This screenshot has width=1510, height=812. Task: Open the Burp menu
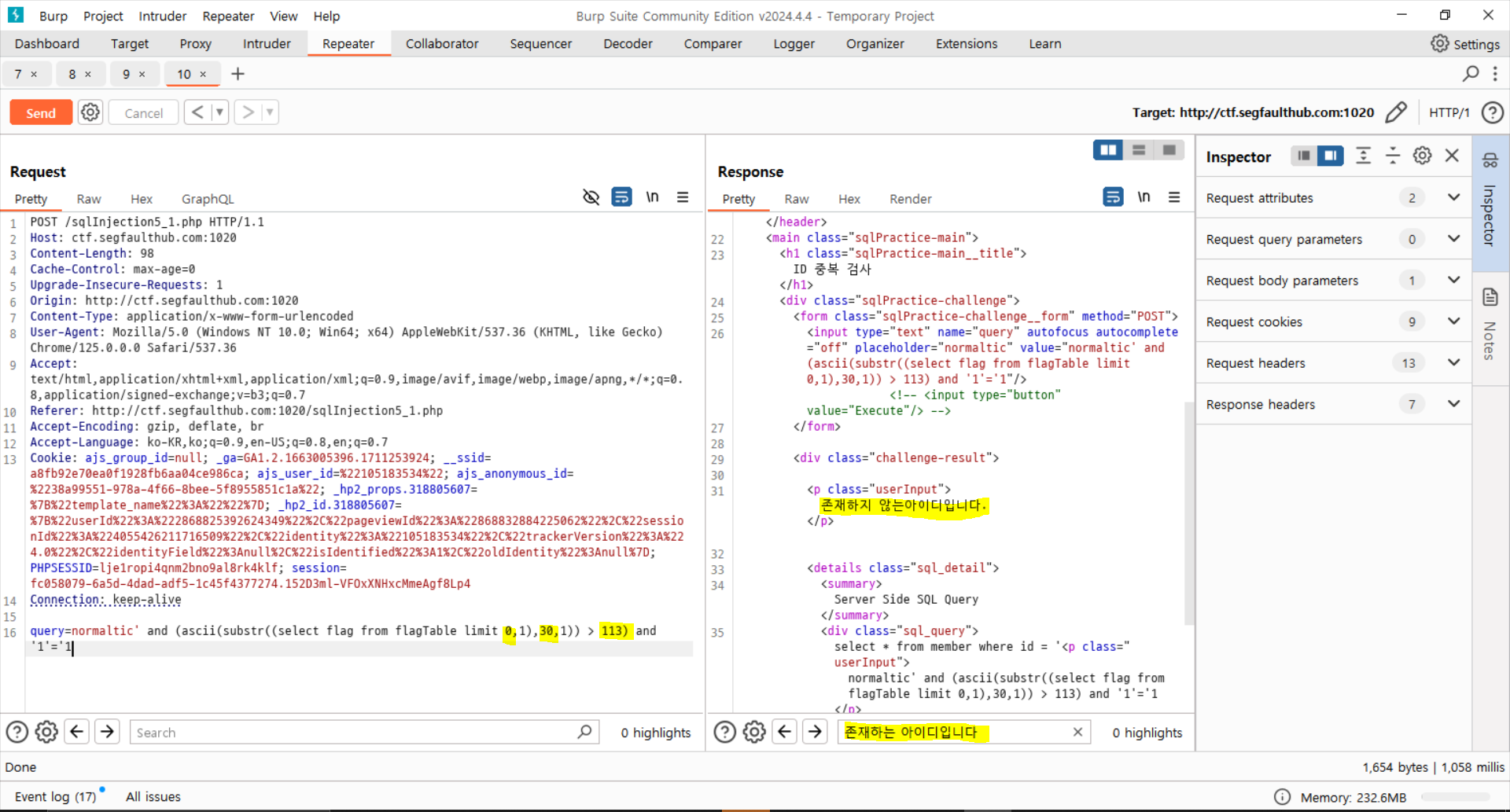pos(53,16)
